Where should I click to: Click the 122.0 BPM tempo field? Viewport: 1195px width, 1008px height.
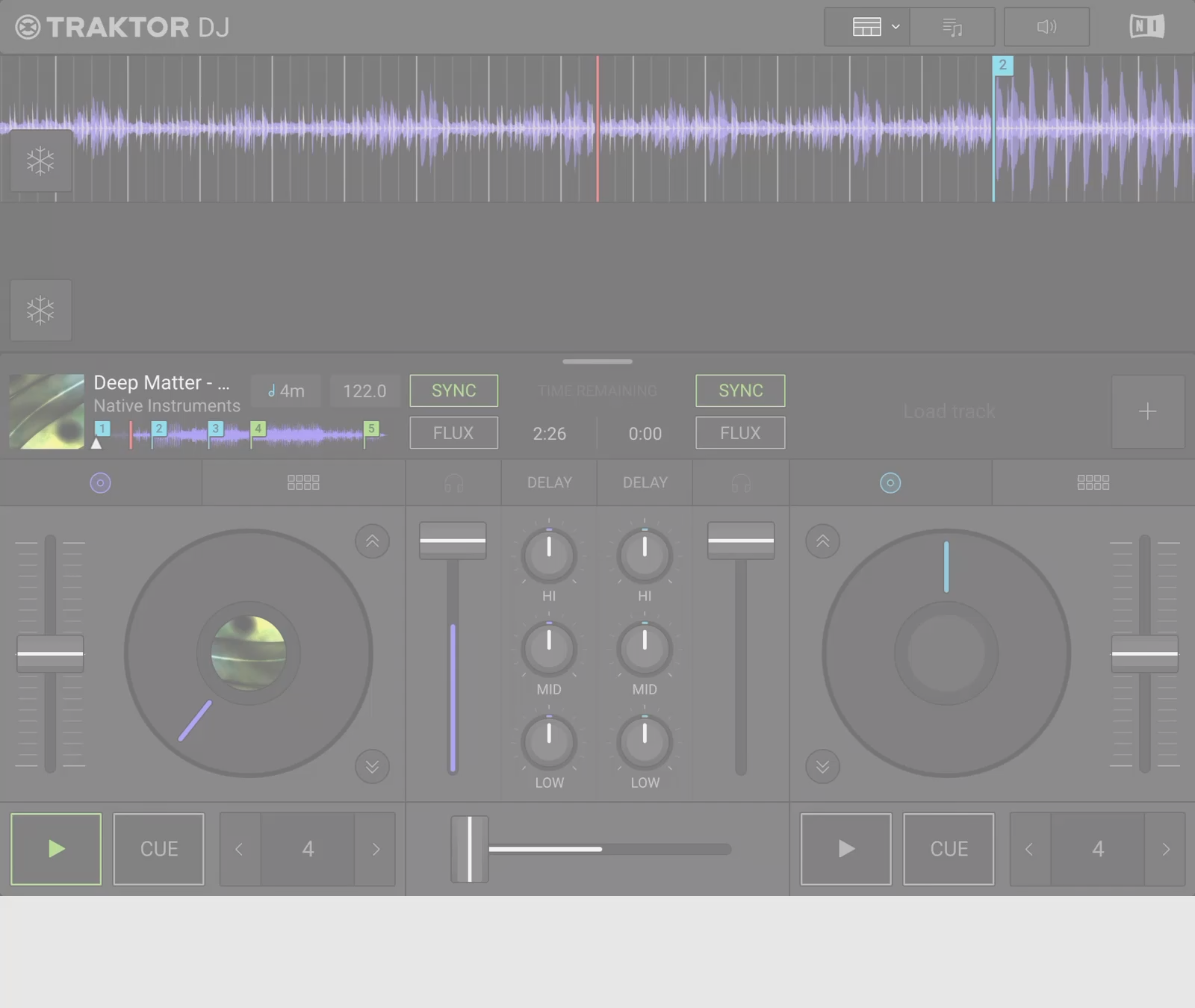click(x=364, y=391)
